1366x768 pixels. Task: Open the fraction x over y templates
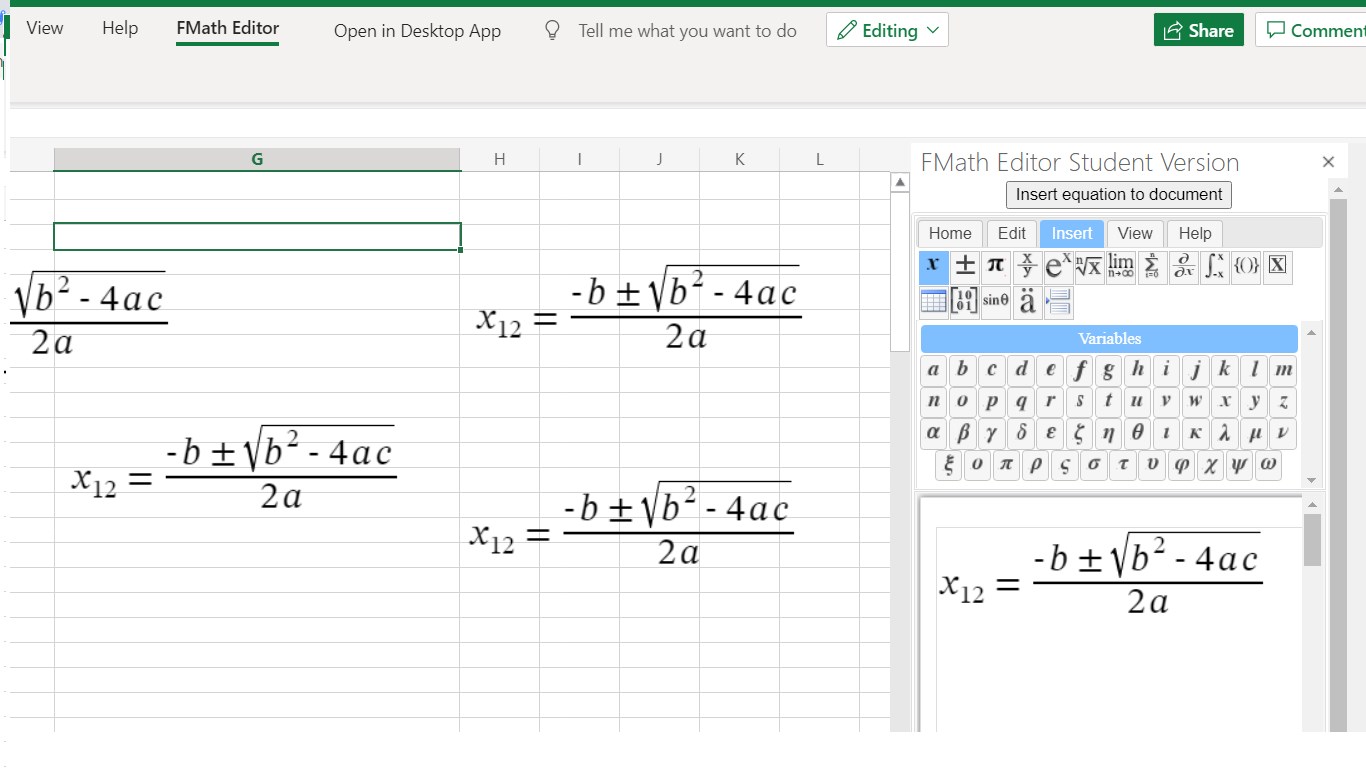pos(1027,266)
